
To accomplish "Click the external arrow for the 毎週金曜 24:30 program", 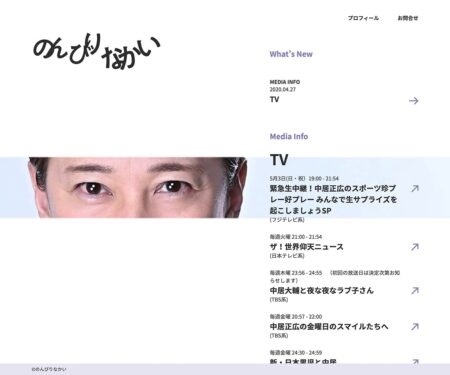I will (x=415, y=361).
